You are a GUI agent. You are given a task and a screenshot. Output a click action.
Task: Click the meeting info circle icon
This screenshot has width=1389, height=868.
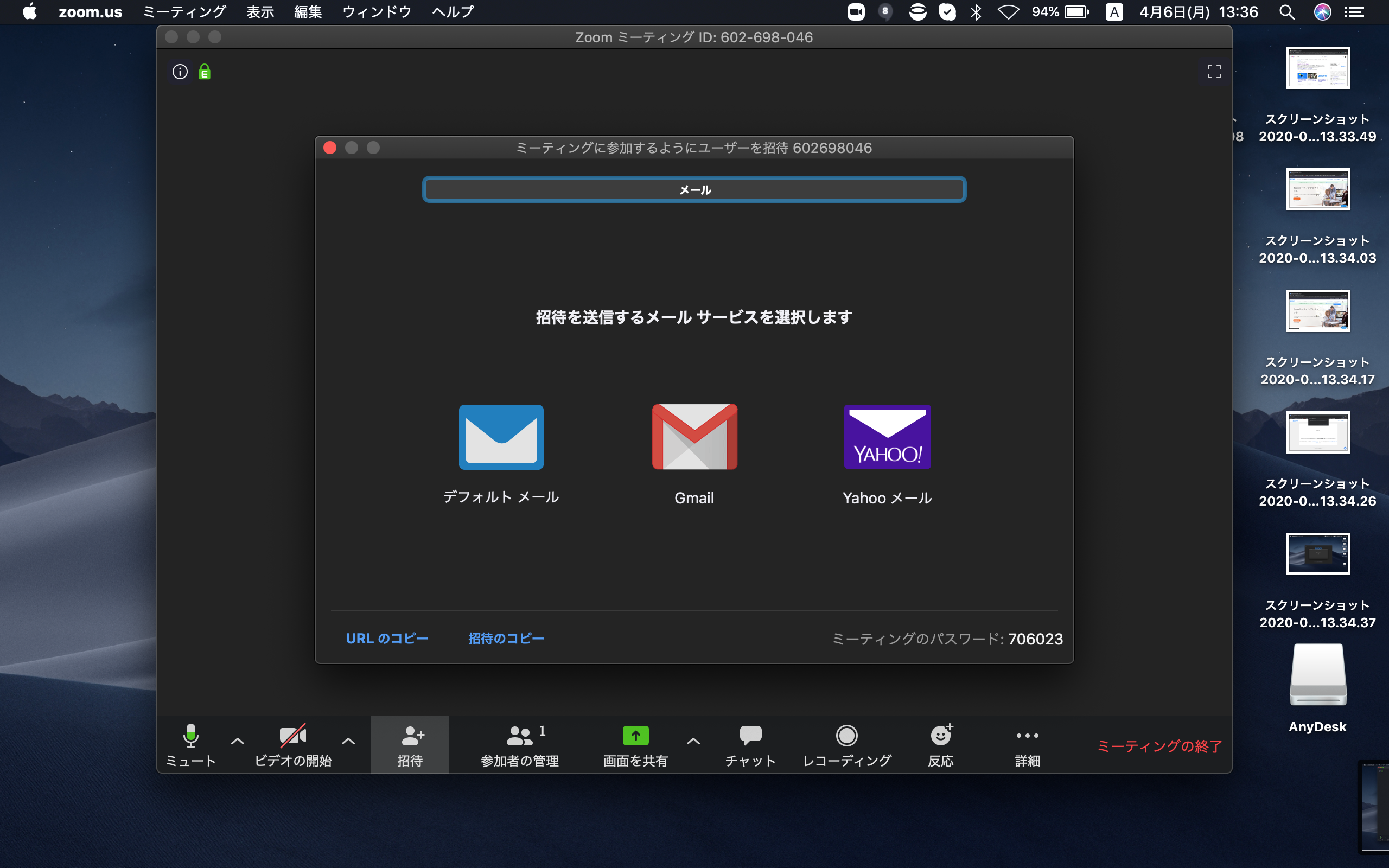[x=180, y=72]
